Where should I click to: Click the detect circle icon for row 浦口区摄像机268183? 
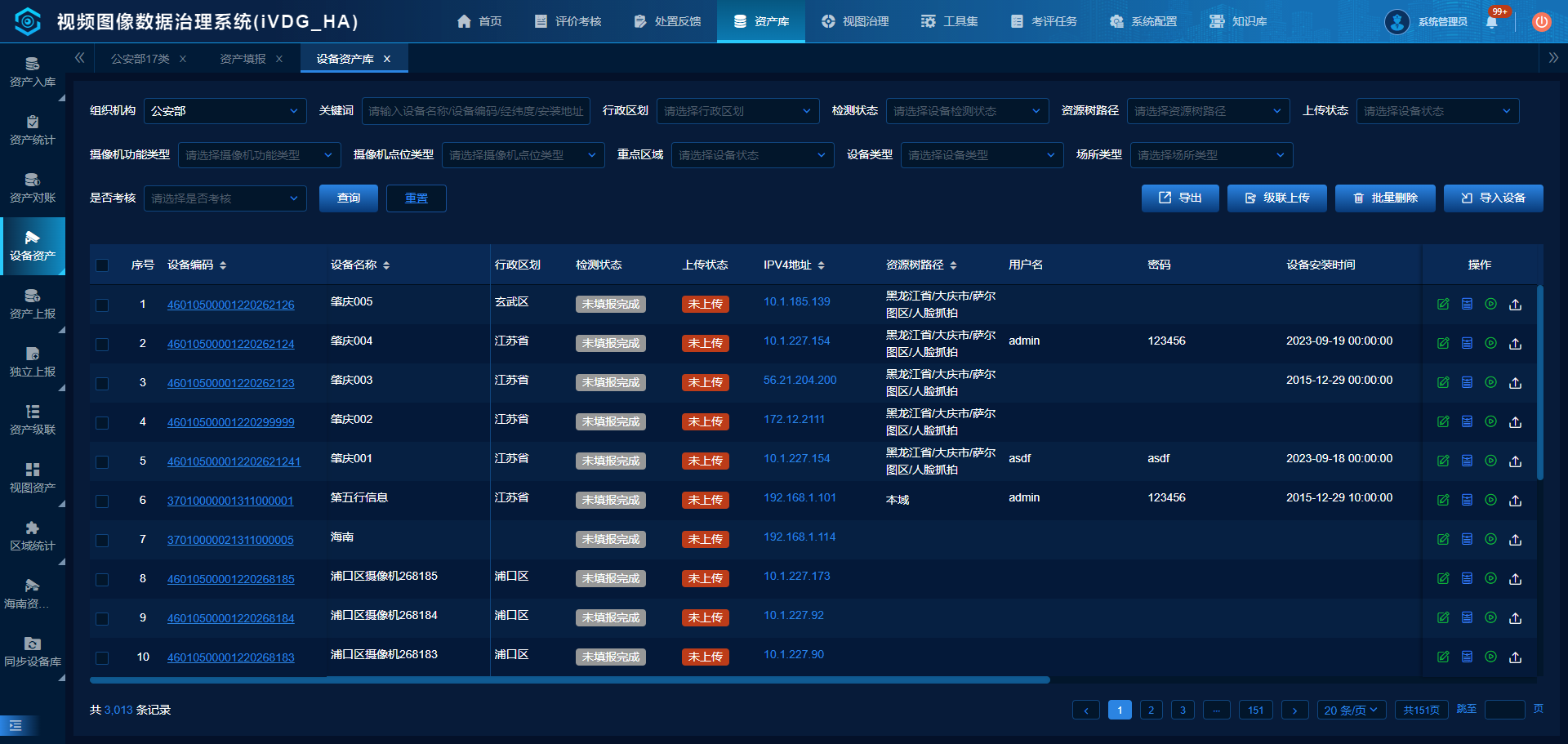coord(1490,657)
